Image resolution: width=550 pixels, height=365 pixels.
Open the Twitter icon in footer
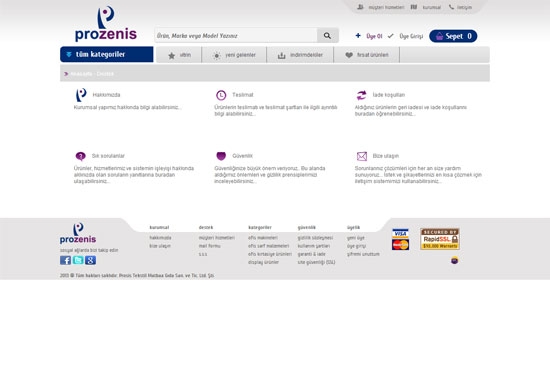(x=78, y=260)
